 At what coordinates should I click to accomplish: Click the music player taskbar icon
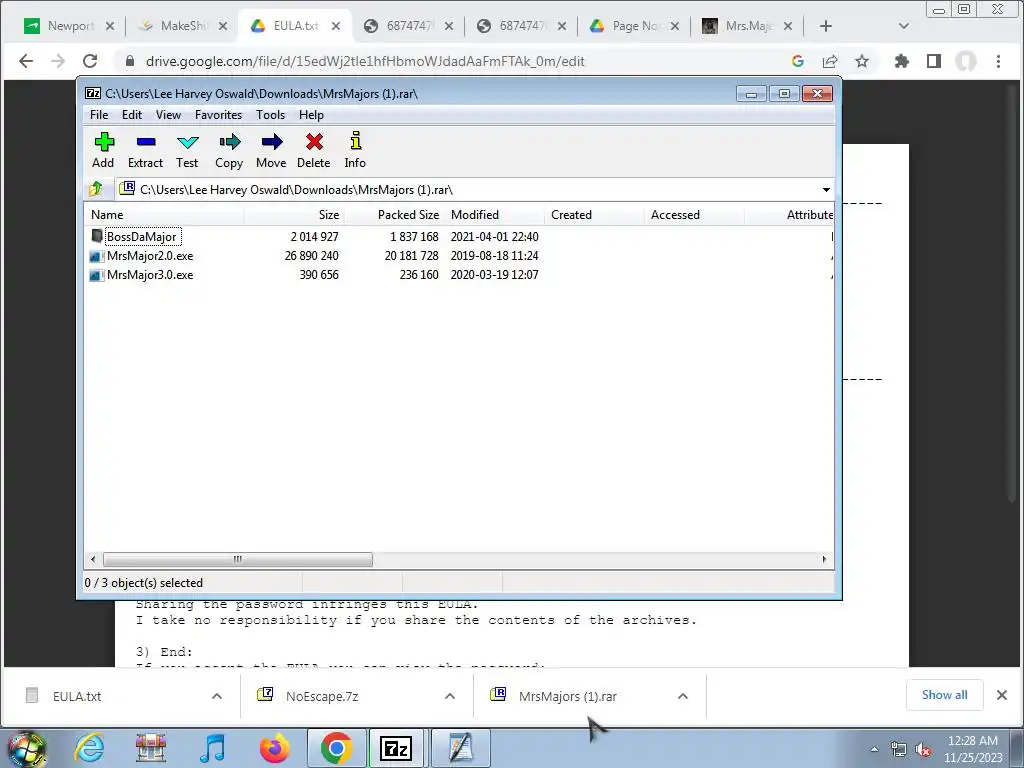point(213,748)
